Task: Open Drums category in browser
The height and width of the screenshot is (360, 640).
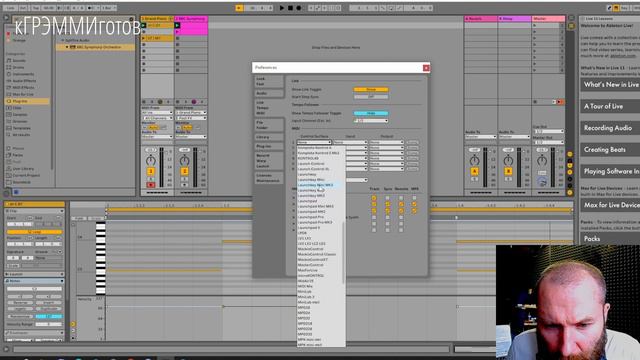Action: click(18, 67)
